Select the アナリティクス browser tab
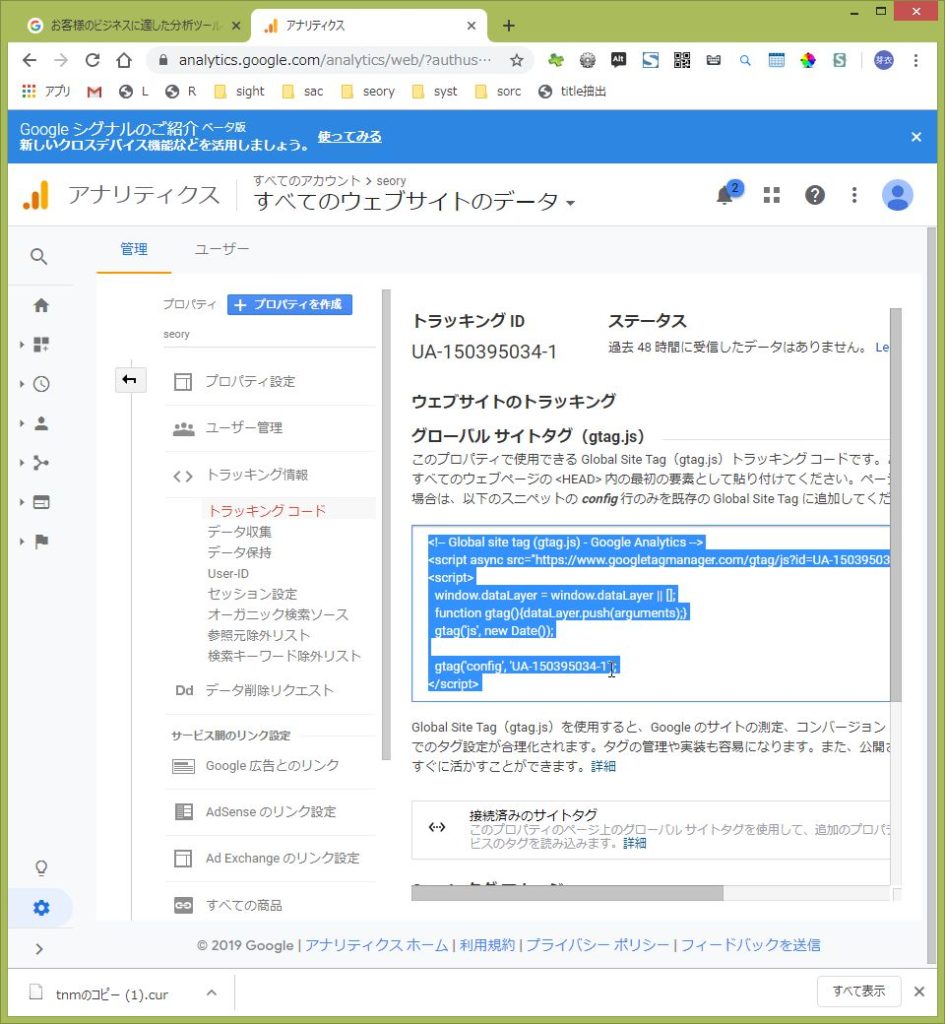The image size is (945, 1024). pos(368,25)
